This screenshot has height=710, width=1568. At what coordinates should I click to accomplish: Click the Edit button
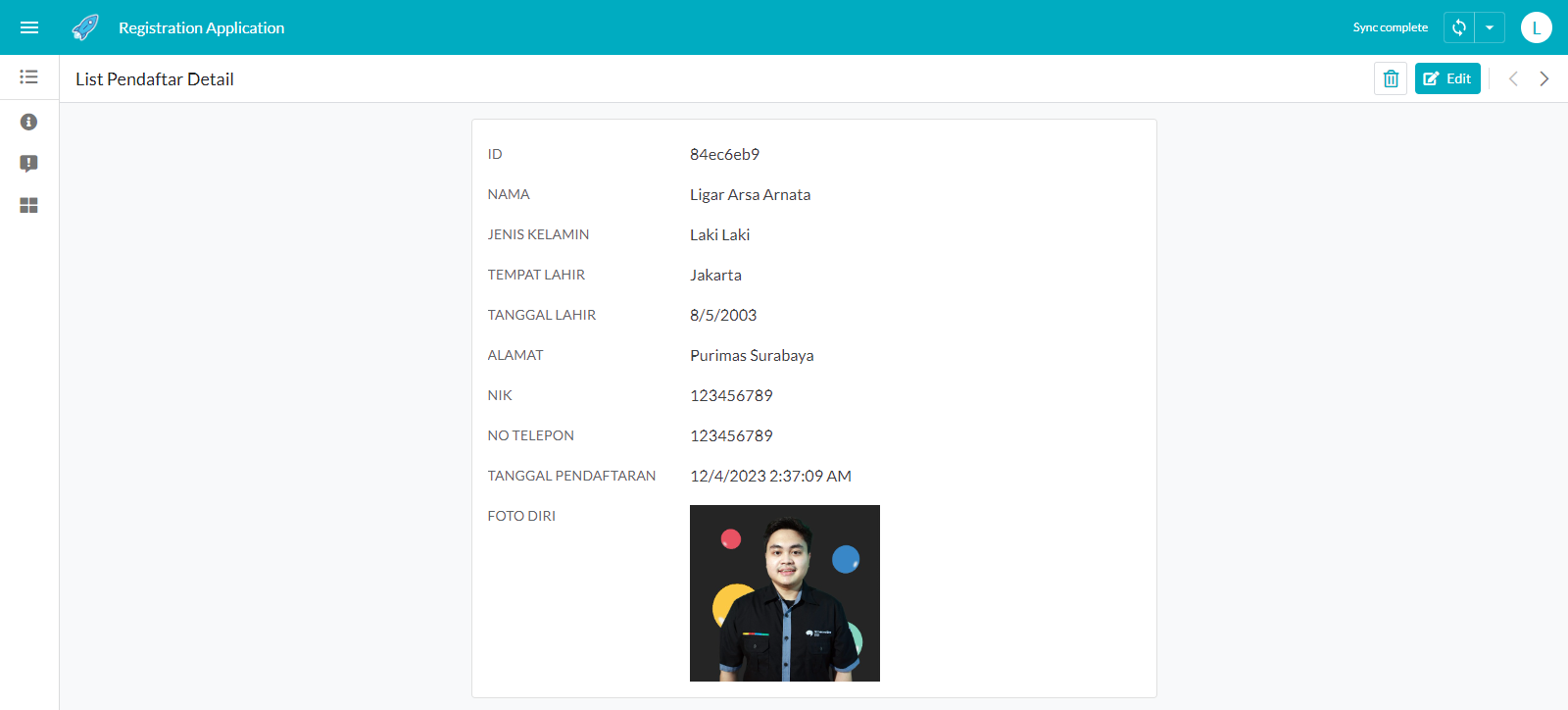coord(1447,78)
